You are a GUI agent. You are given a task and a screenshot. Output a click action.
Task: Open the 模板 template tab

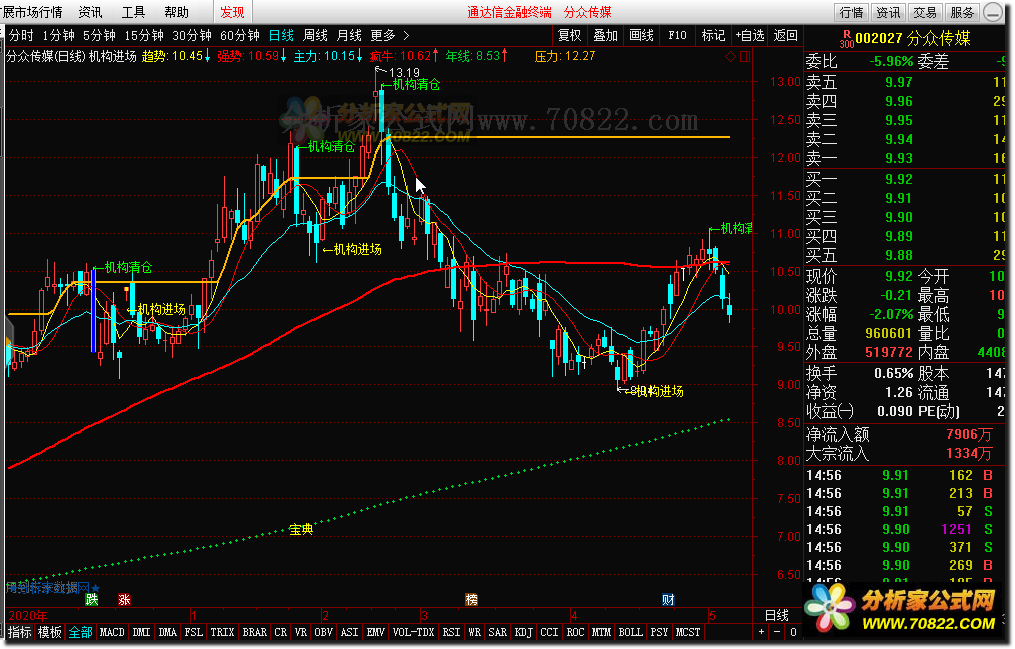coord(50,632)
